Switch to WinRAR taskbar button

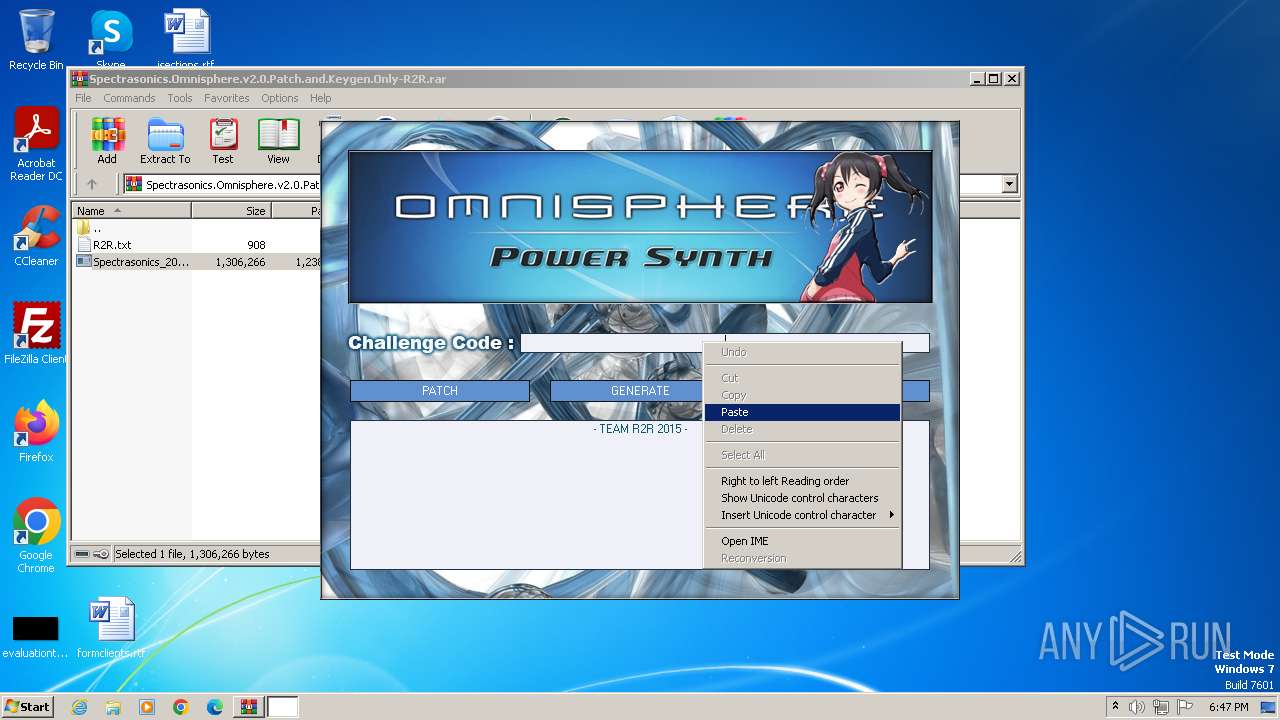pos(248,707)
